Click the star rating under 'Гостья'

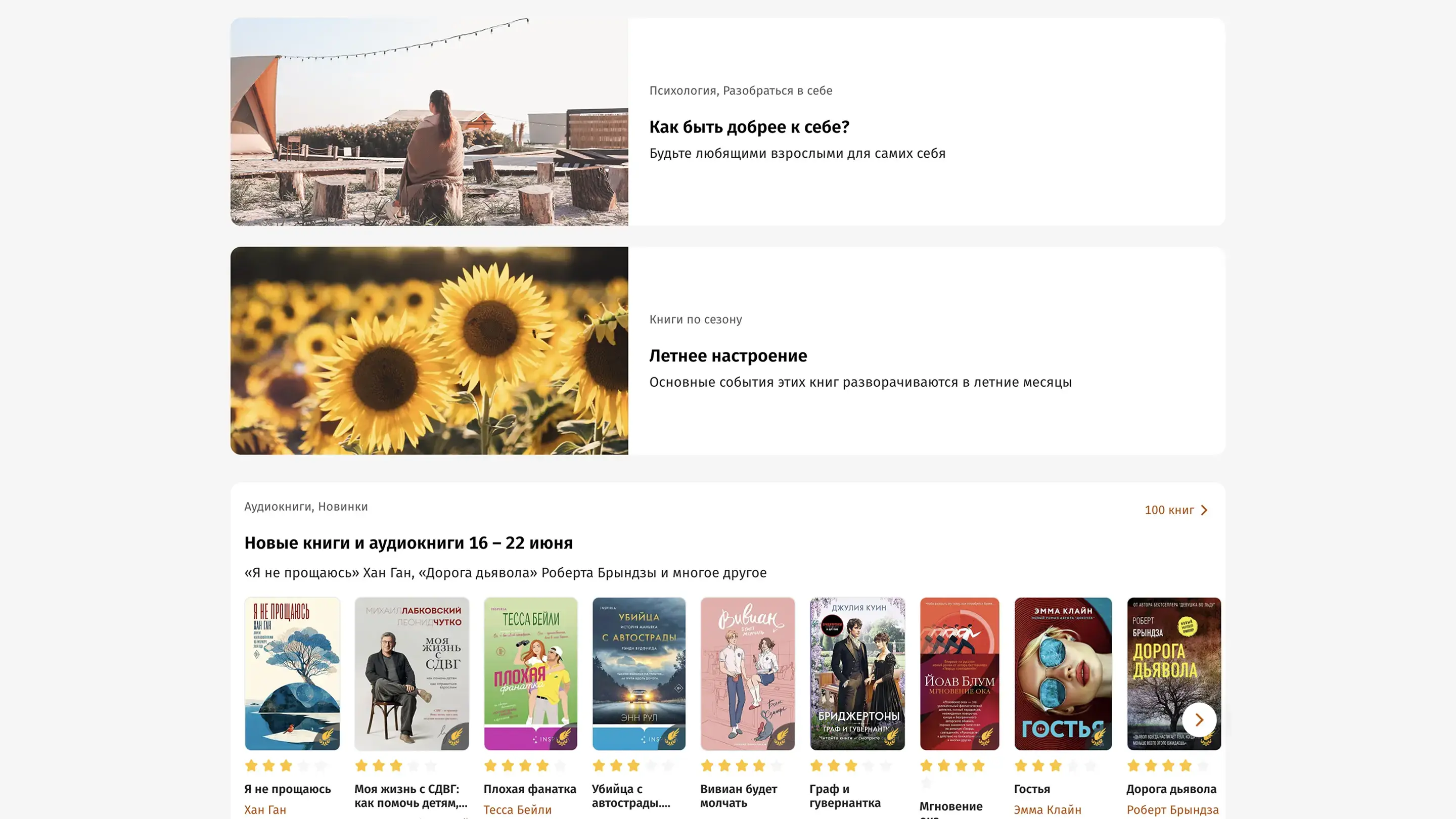click(1055, 766)
